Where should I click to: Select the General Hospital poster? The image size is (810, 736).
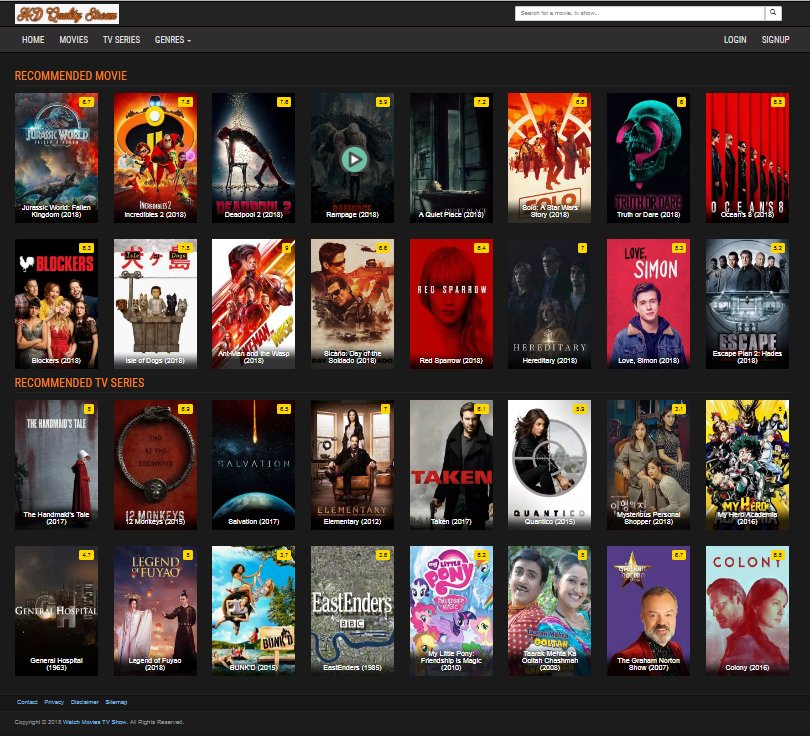[56, 611]
